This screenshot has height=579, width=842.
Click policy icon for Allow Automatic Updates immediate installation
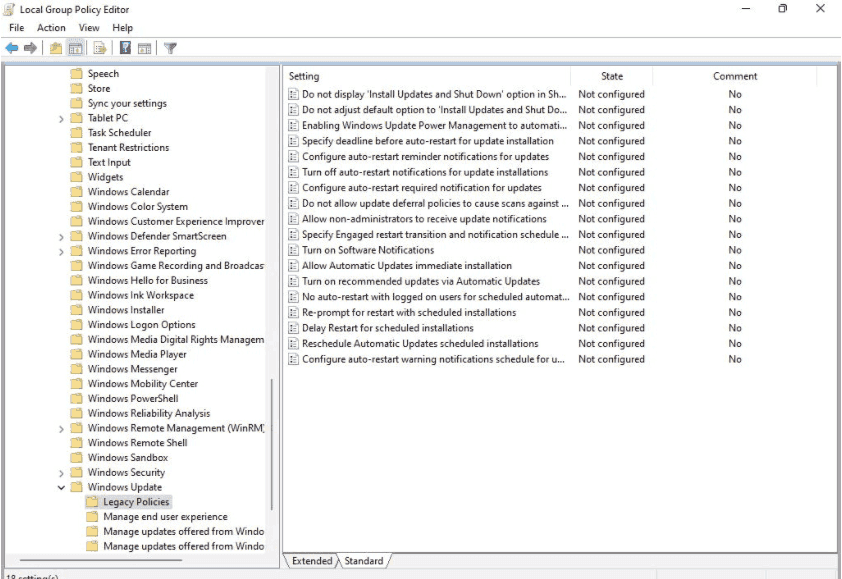point(293,266)
